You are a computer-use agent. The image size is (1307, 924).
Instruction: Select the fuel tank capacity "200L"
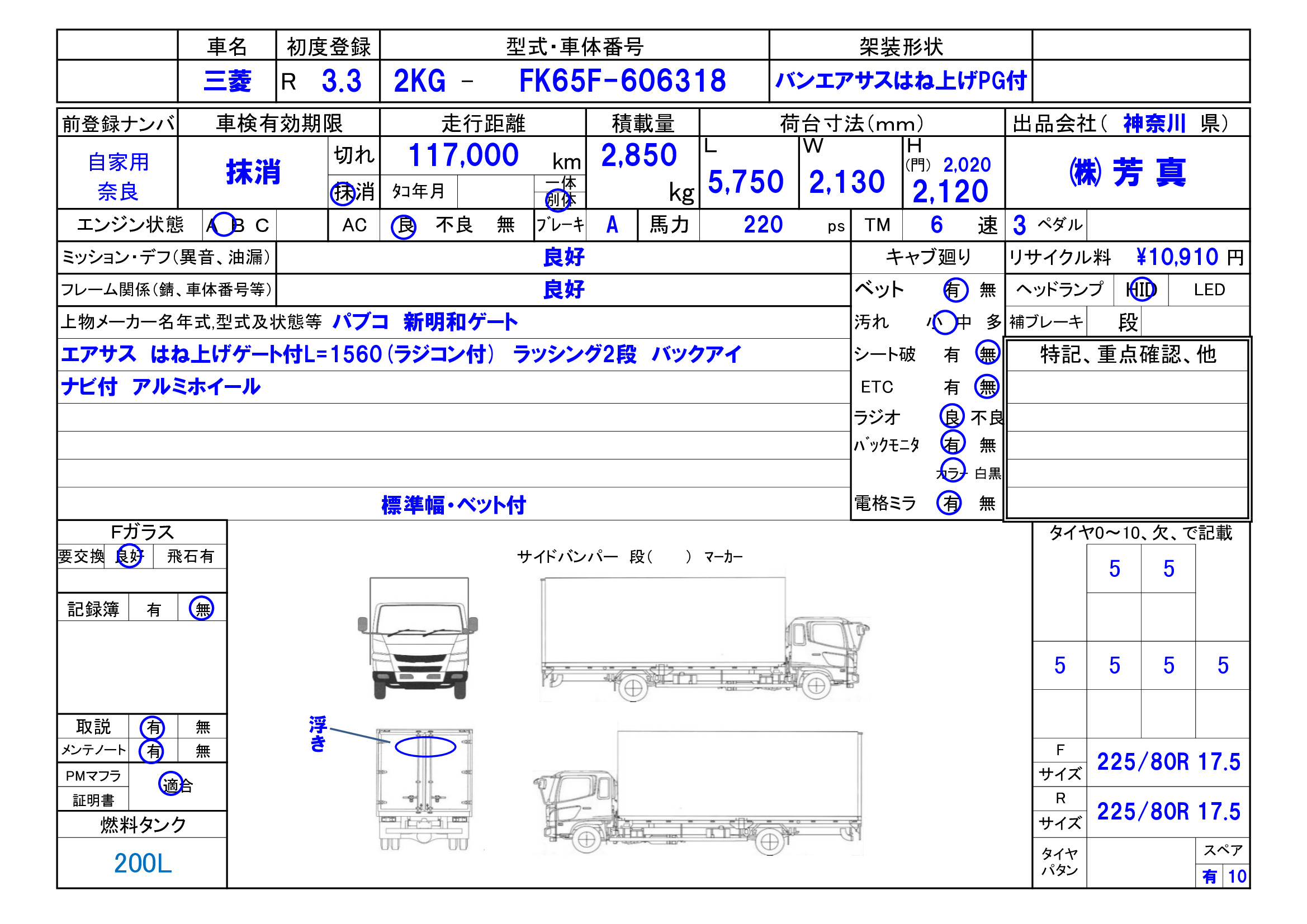coord(143,863)
